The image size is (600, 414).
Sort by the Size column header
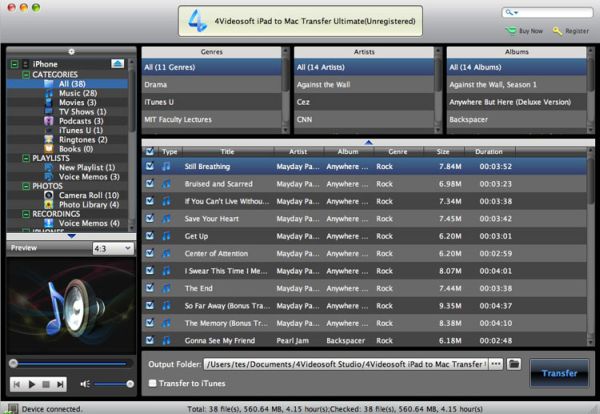tap(443, 152)
